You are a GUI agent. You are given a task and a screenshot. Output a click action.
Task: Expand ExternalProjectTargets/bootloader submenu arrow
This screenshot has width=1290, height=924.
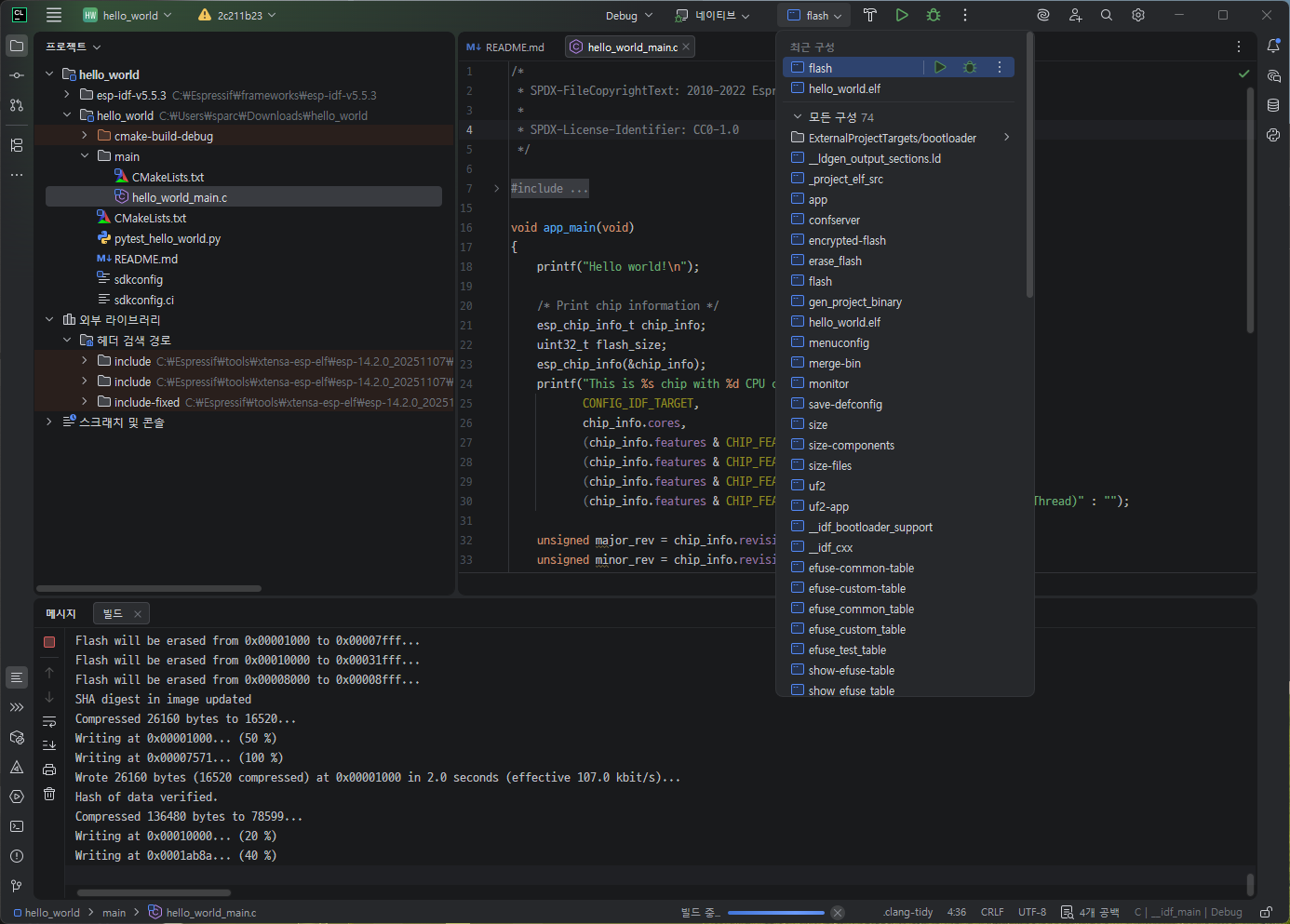(1006, 138)
